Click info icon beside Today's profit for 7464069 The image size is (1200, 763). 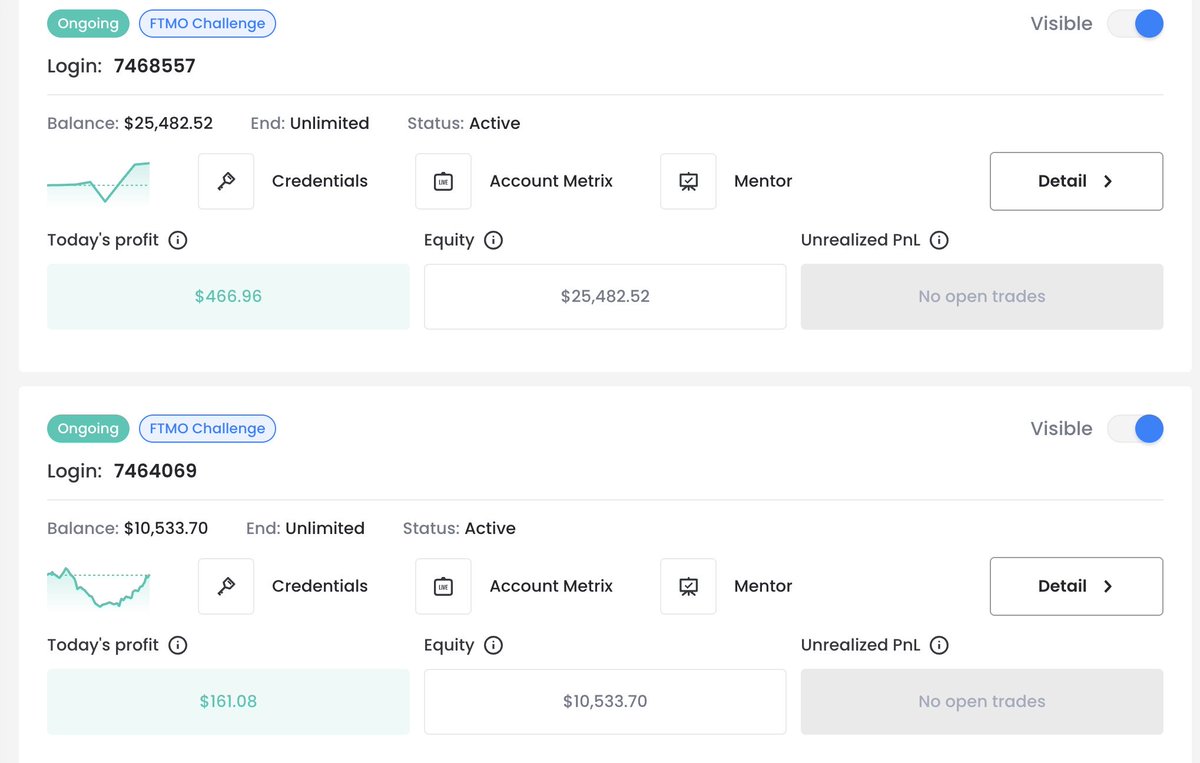[x=178, y=645]
